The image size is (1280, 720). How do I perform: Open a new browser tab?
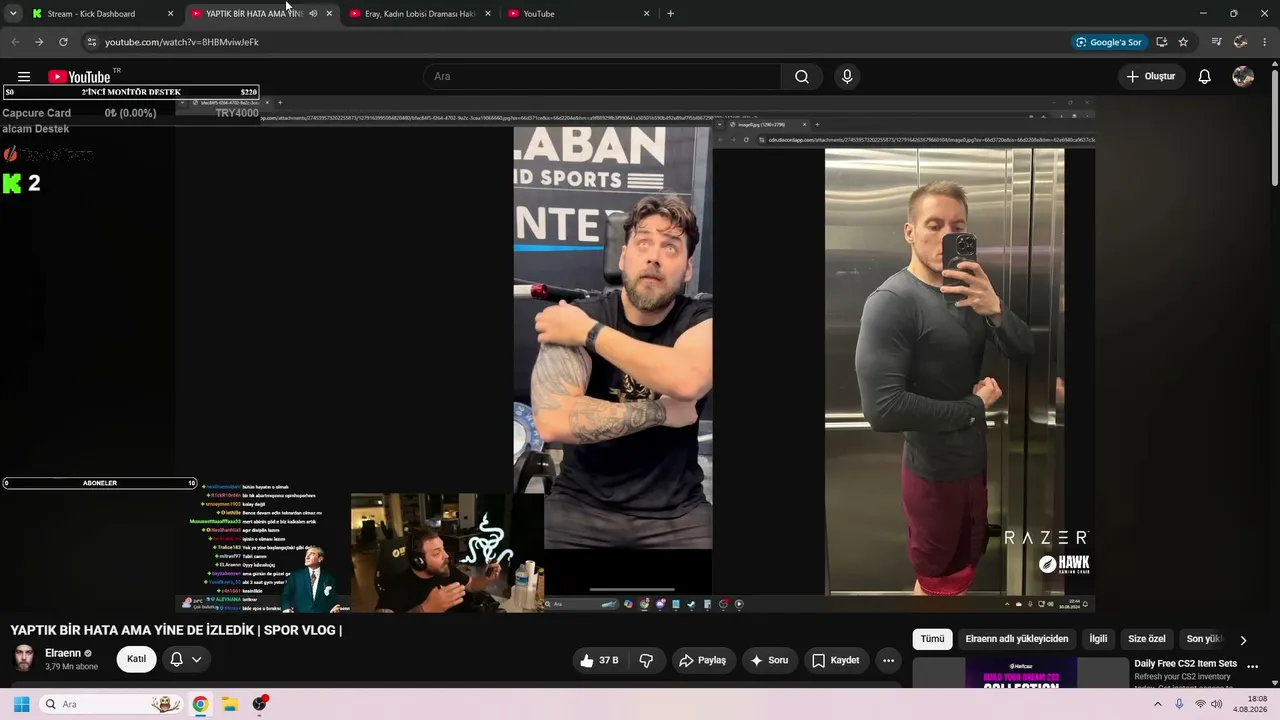(x=670, y=14)
